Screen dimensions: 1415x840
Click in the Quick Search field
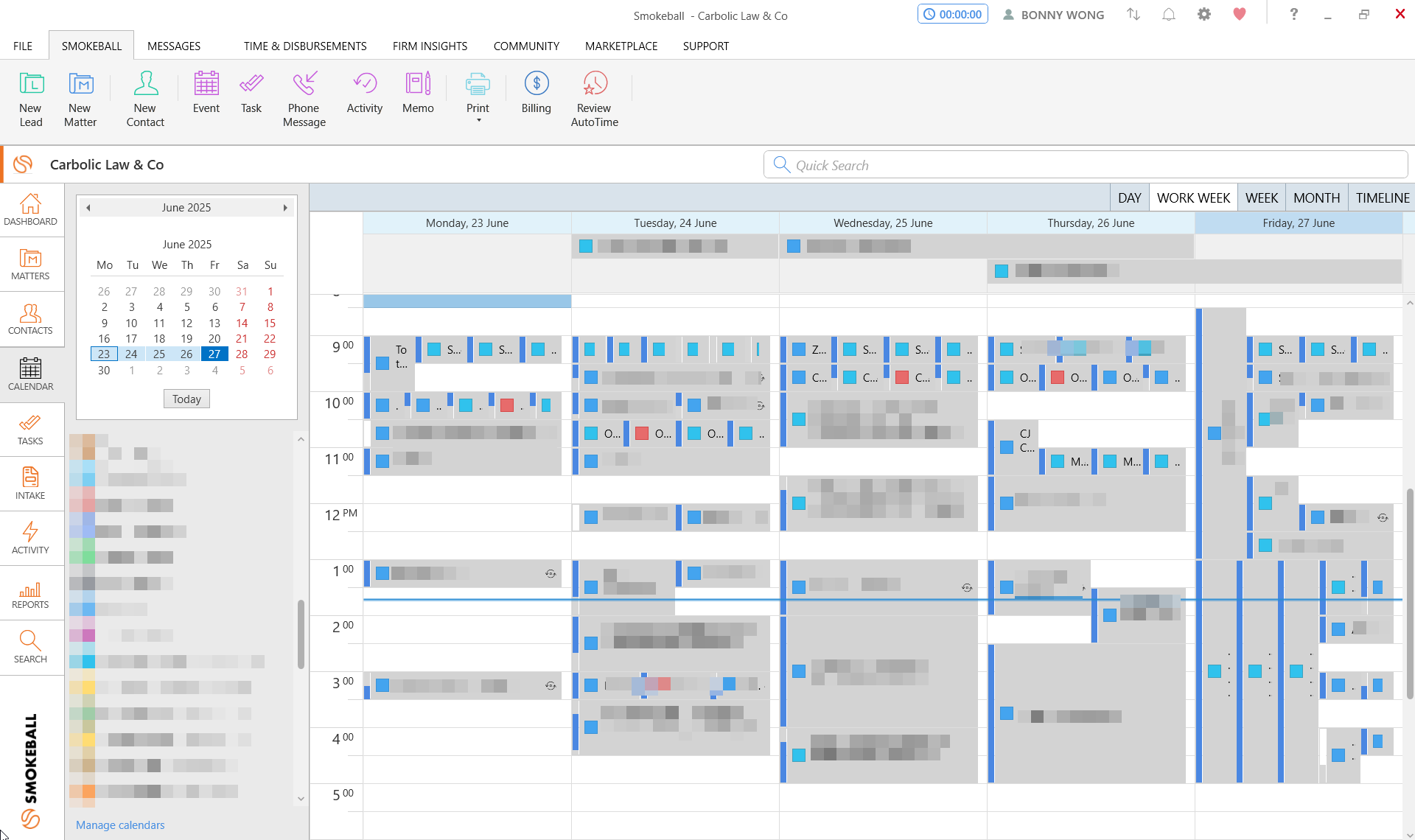(x=1086, y=165)
